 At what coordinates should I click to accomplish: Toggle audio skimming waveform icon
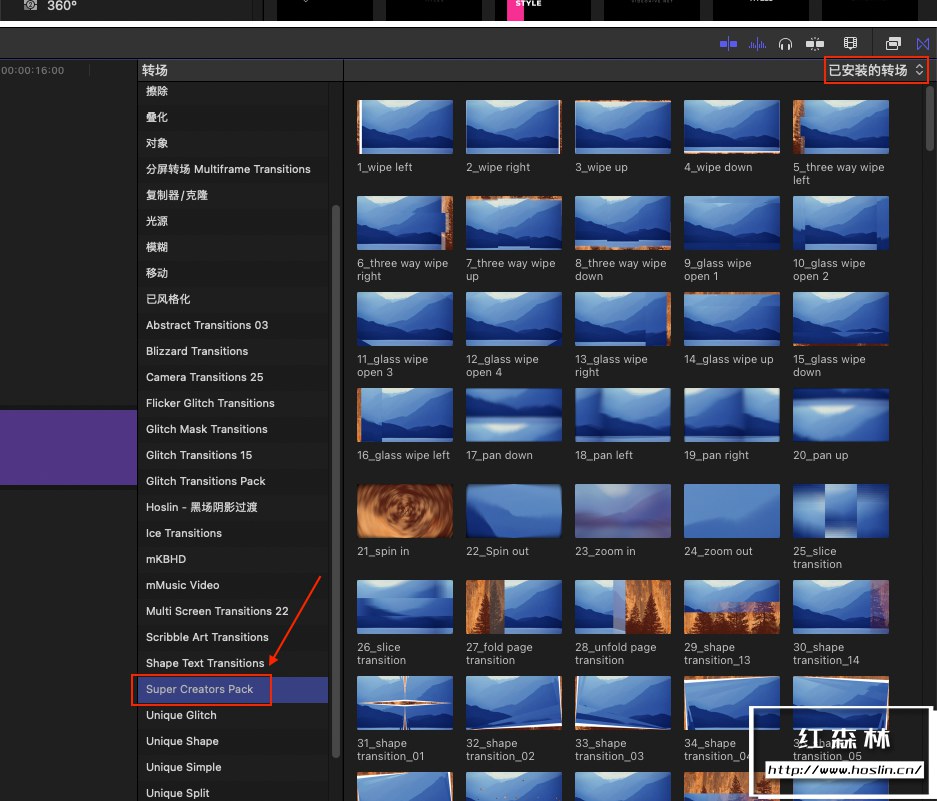click(x=758, y=43)
